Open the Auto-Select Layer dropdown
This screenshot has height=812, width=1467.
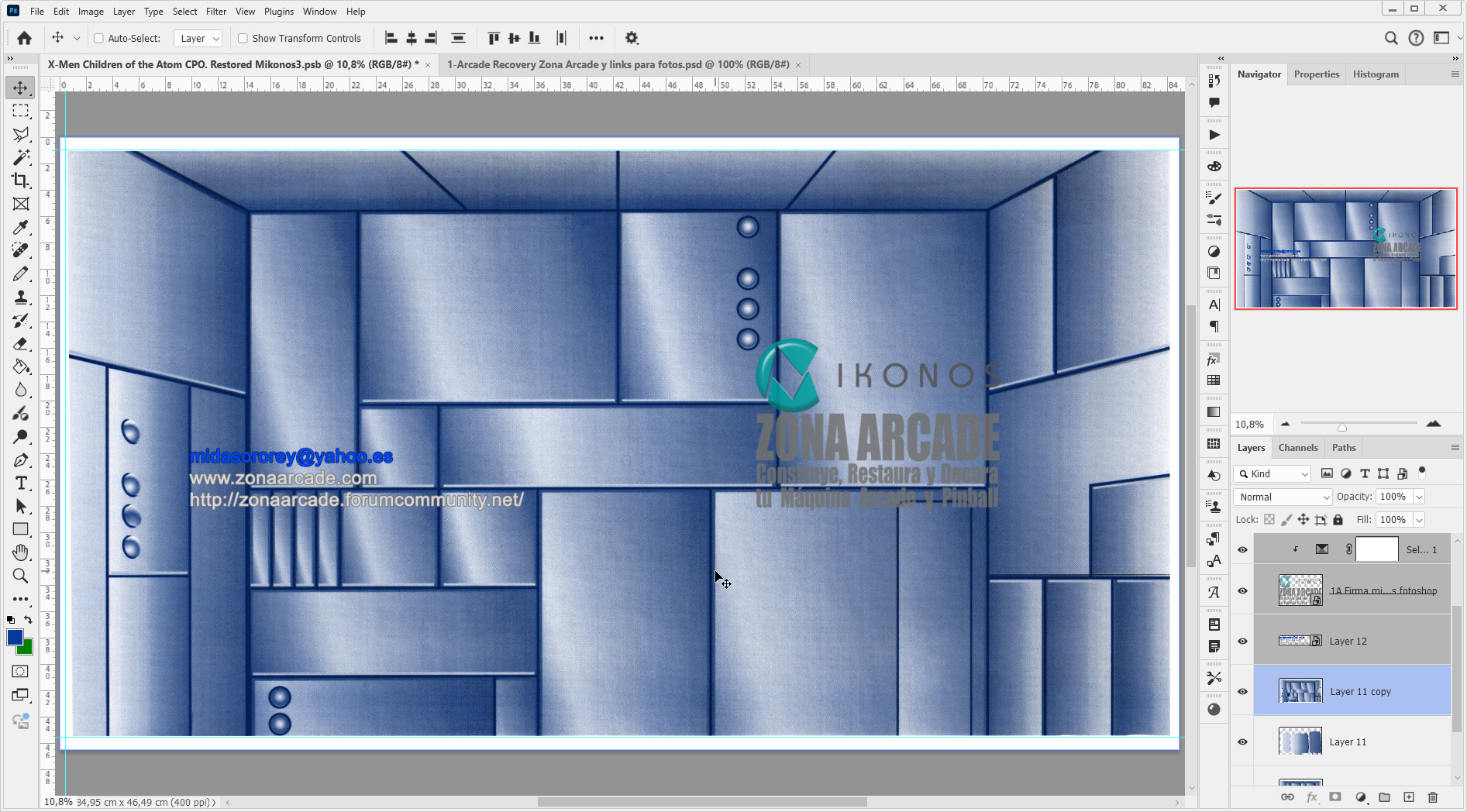coord(198,38)
